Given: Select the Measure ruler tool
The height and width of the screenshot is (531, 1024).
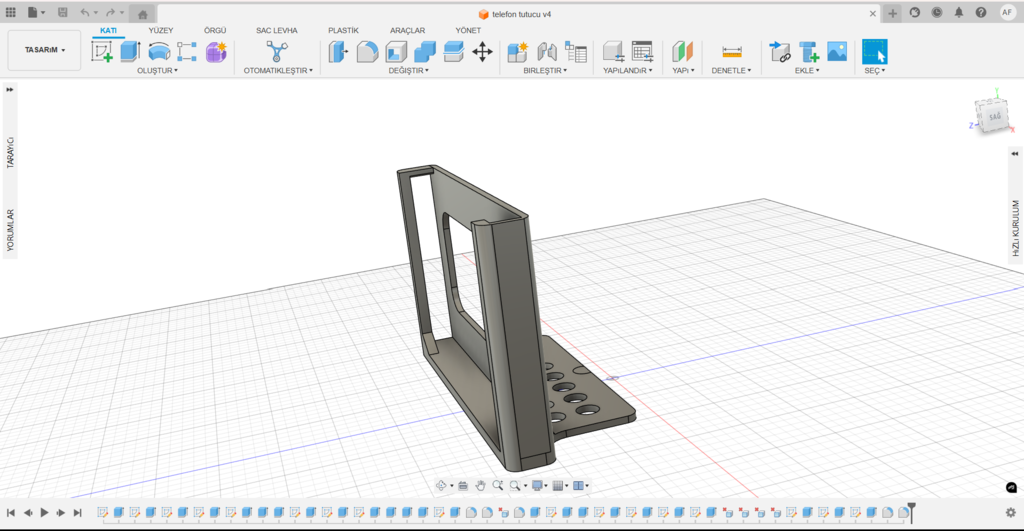Looking at the screenshot, I should click(x=731, y=52).
